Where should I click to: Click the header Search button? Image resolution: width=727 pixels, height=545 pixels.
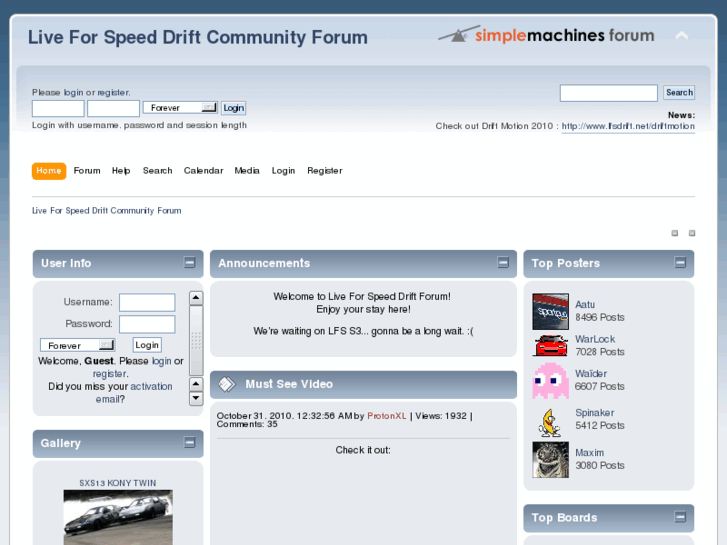point(679,93)
